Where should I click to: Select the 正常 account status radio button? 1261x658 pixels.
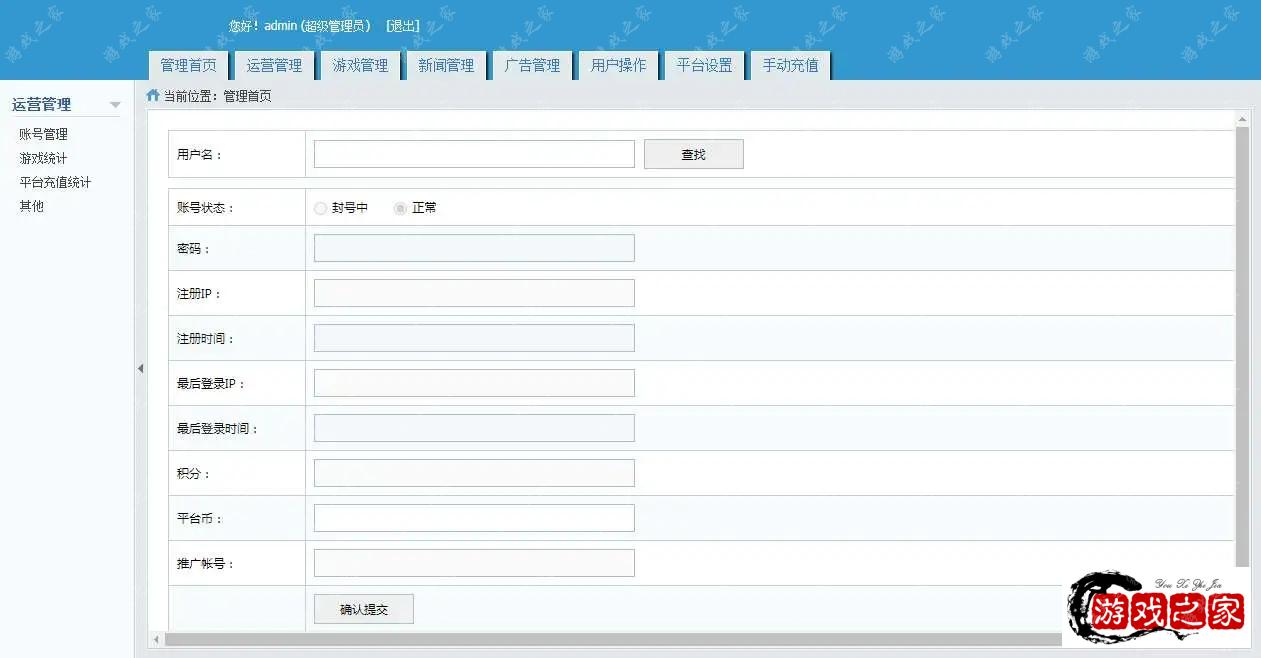tap(400, 208)
